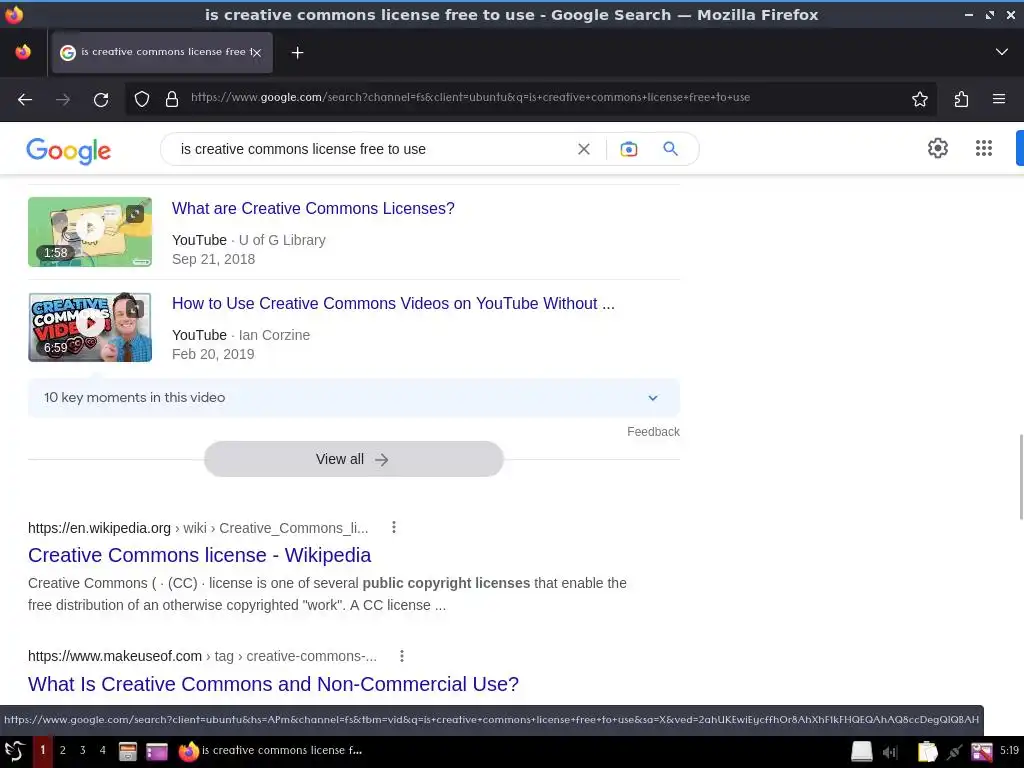View site security lock info
Image resolution: width=1024 pixels, height=768 pixels.
click(x=172, y=99)
